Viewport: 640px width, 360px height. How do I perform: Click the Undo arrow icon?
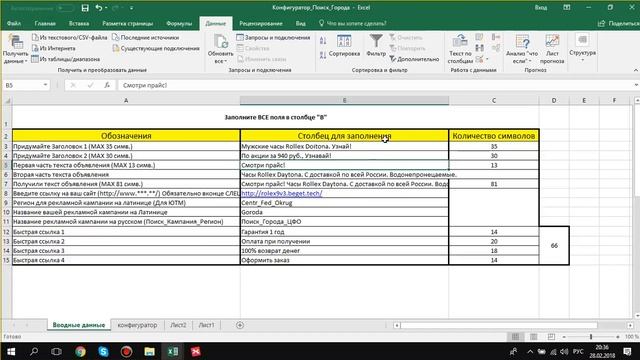tap(98, 8)
